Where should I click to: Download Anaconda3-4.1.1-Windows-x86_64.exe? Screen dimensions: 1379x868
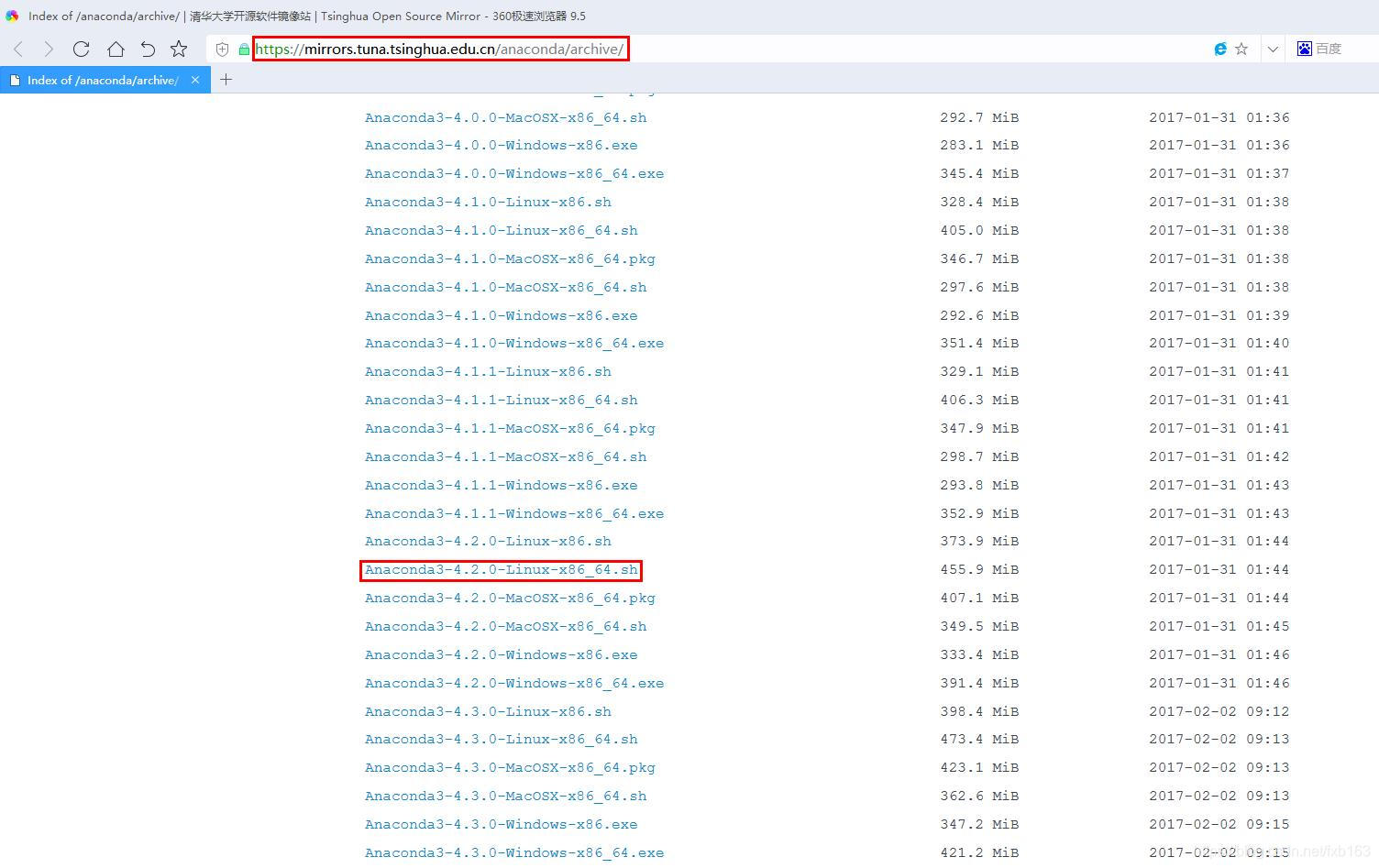point(514,514)
